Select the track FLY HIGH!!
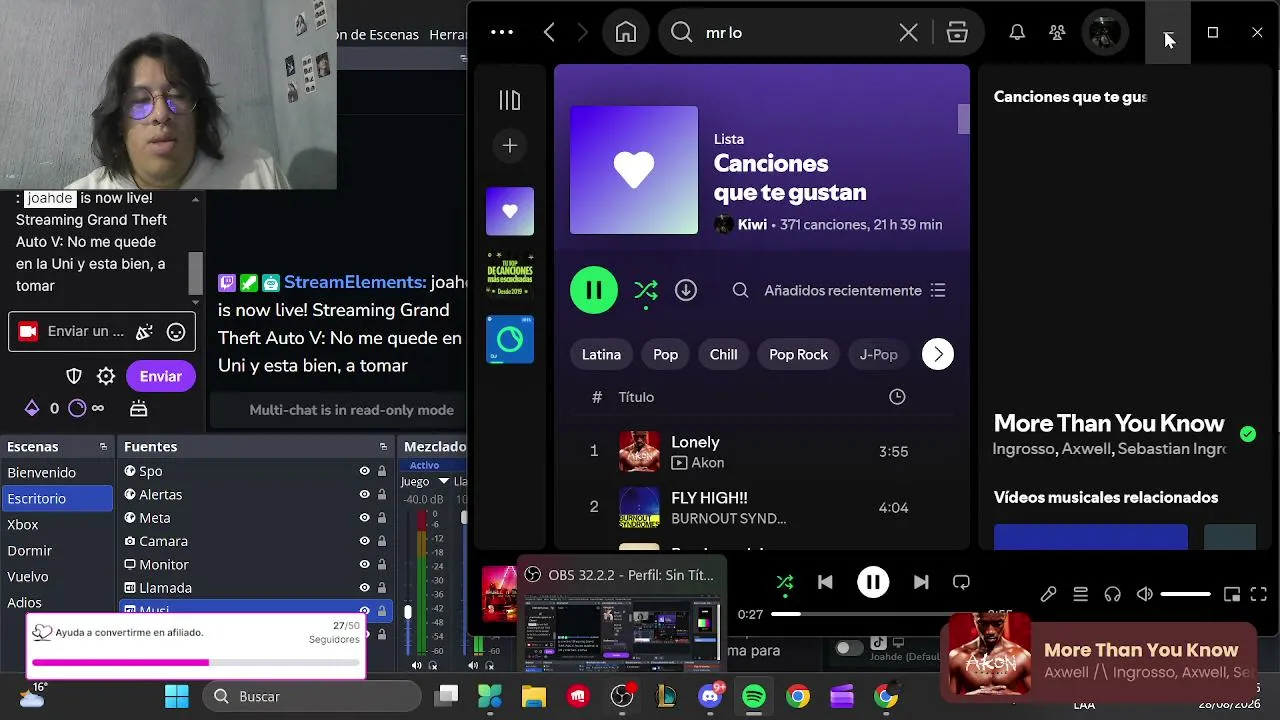The image size is (1280, 720). (x=760, y=507)
